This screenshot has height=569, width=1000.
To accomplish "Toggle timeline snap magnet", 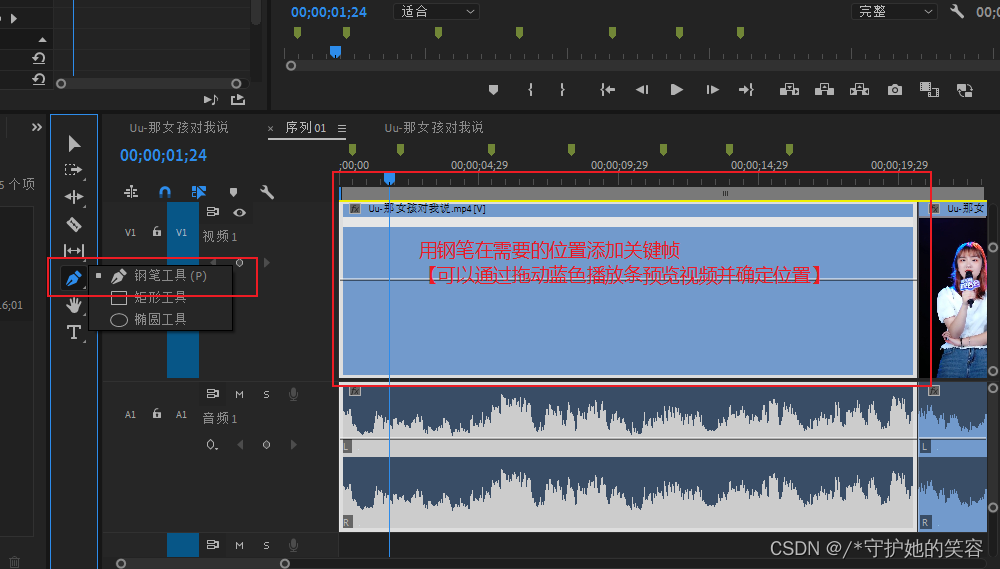I will pyautogui.click(x=165, y=192).
